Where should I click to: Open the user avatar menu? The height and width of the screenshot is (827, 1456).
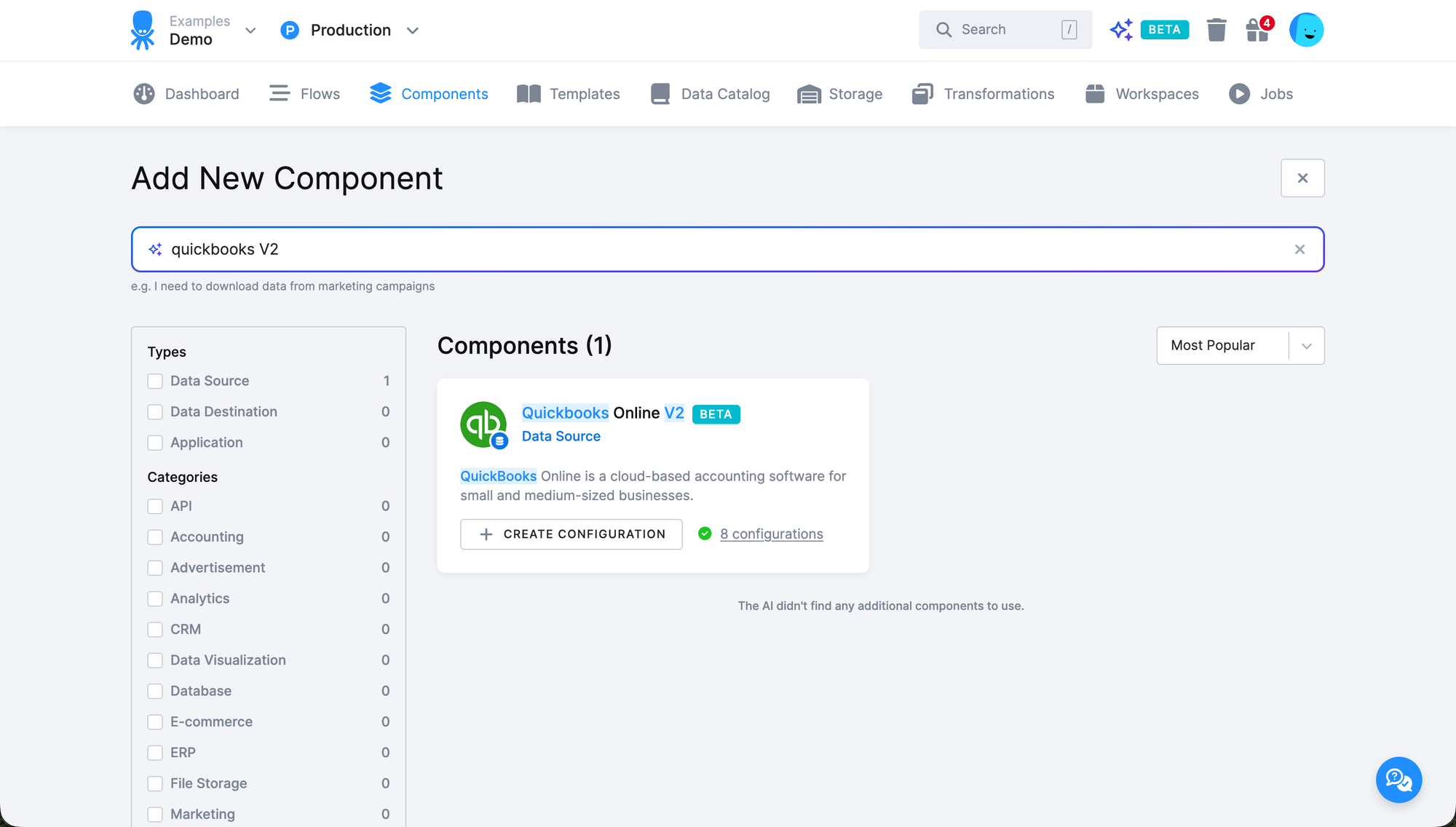[1307, 30]
